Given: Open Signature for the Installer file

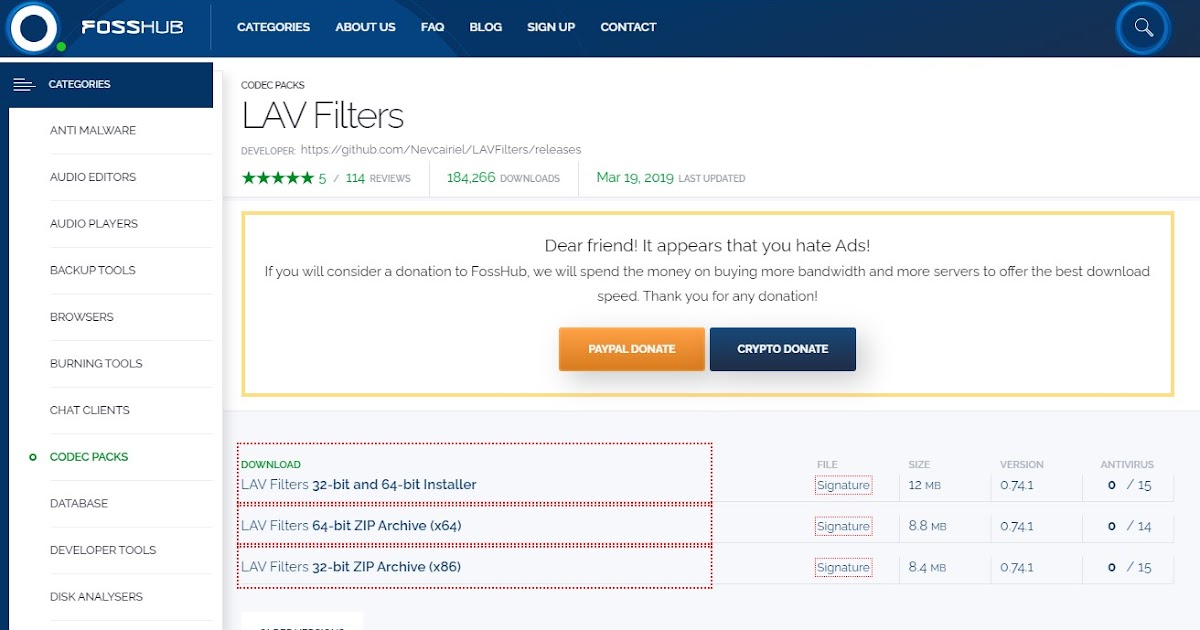Looking at the screenshot, I should click(x=843, y=485).
